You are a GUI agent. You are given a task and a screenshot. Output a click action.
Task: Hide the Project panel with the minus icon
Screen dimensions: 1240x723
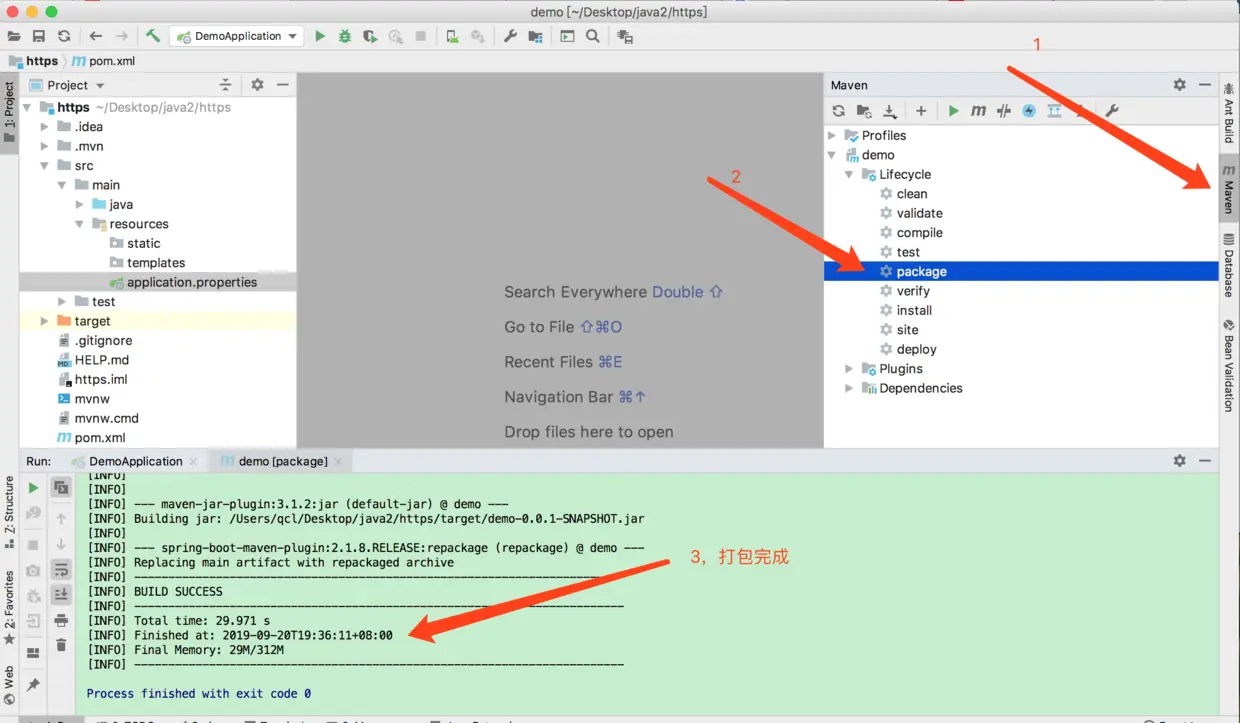pyautogui.click(x=283, y=85)
